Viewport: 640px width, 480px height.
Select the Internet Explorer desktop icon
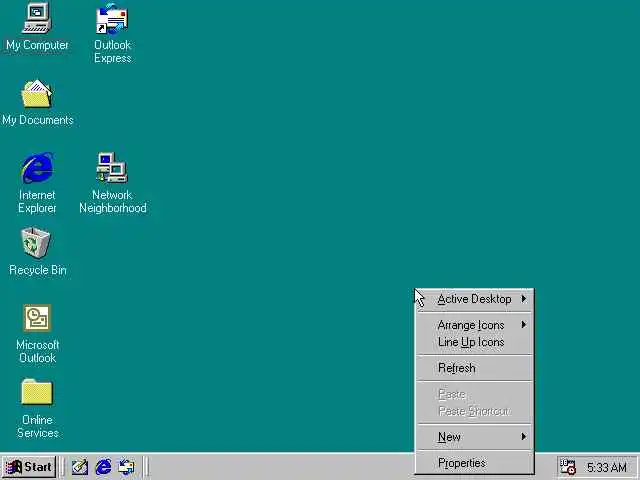click(x=37, y=168)
